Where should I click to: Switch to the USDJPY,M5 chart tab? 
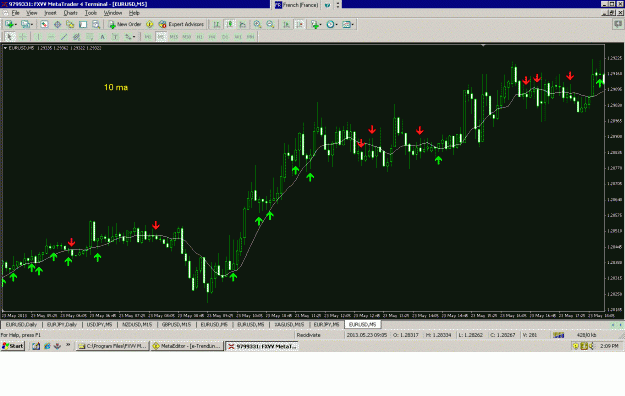click(99, 325)
